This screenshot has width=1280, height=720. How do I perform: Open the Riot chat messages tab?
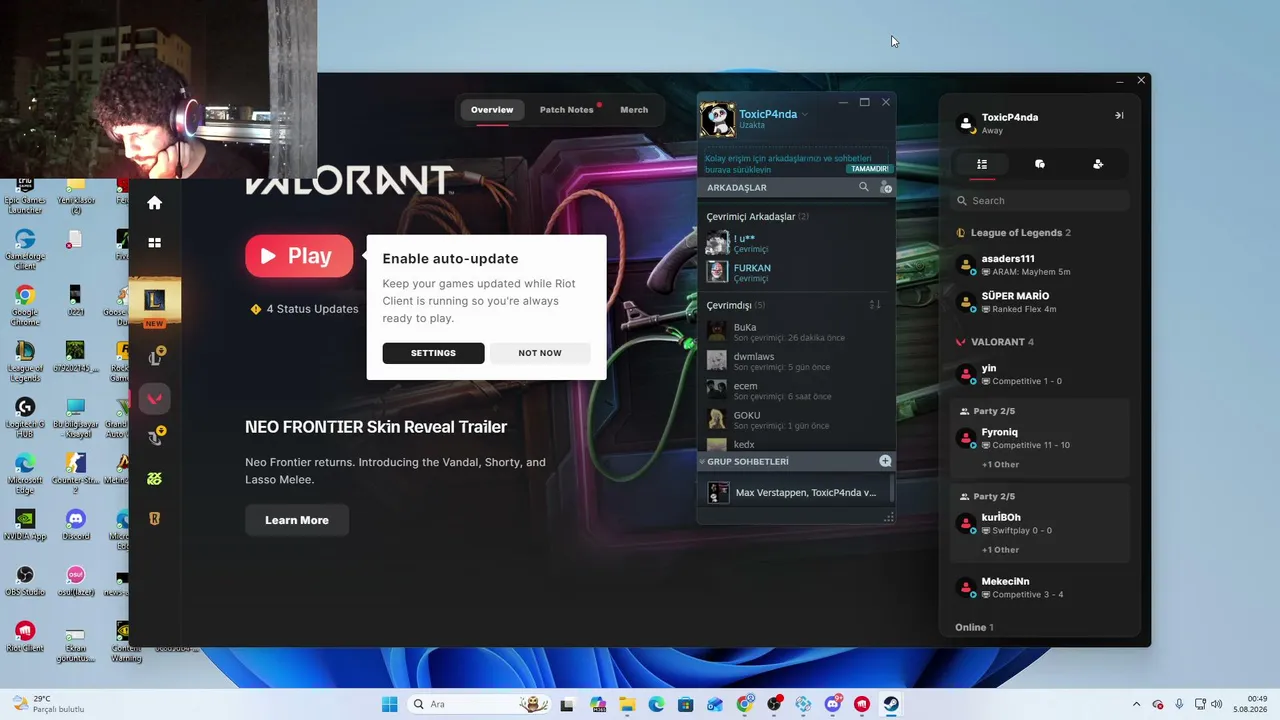tap(1040, 164)
